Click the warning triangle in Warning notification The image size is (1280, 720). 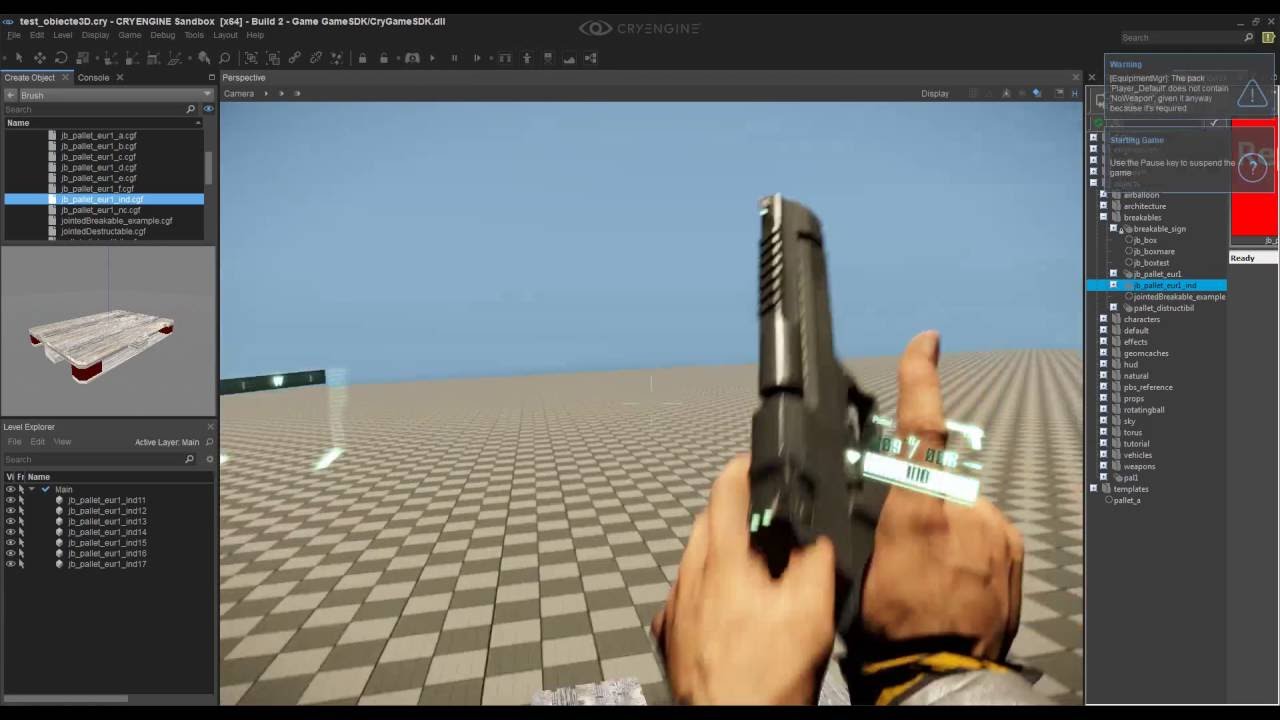[1252, 96]
